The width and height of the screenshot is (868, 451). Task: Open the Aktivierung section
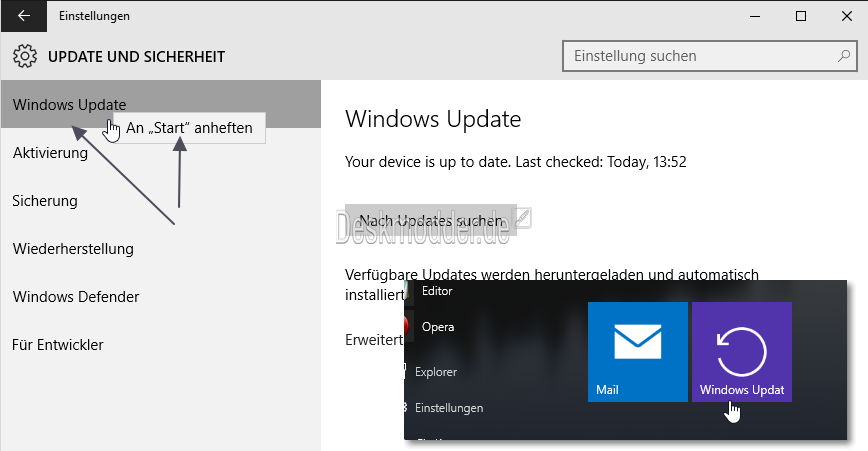coord(50,153)
